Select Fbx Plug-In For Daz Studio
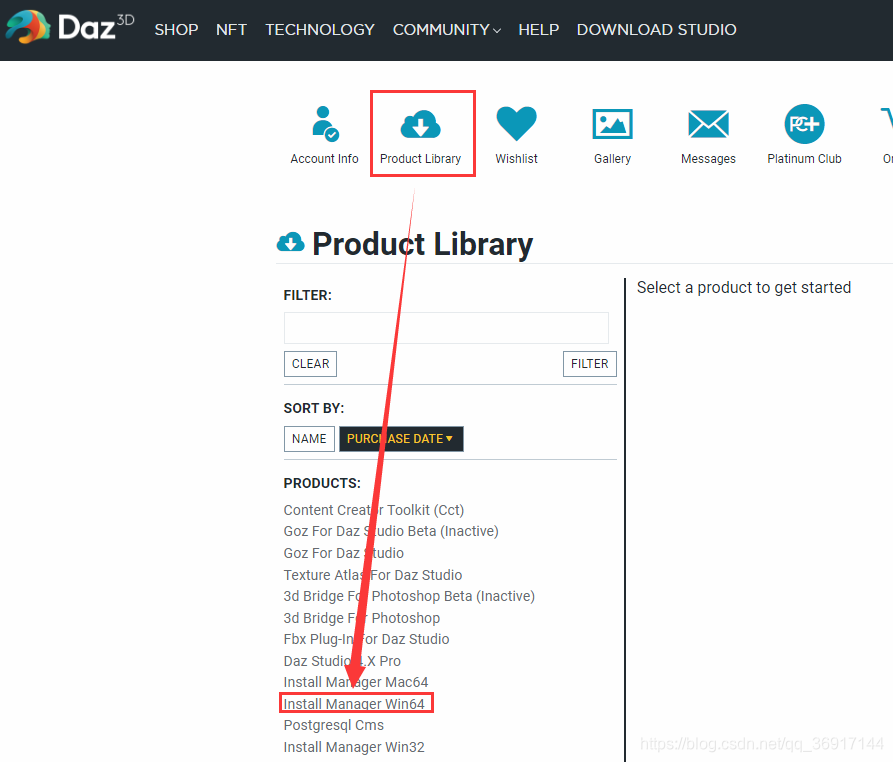The width and height of the screenshot is (893, 762). click(x=366, y=639)
